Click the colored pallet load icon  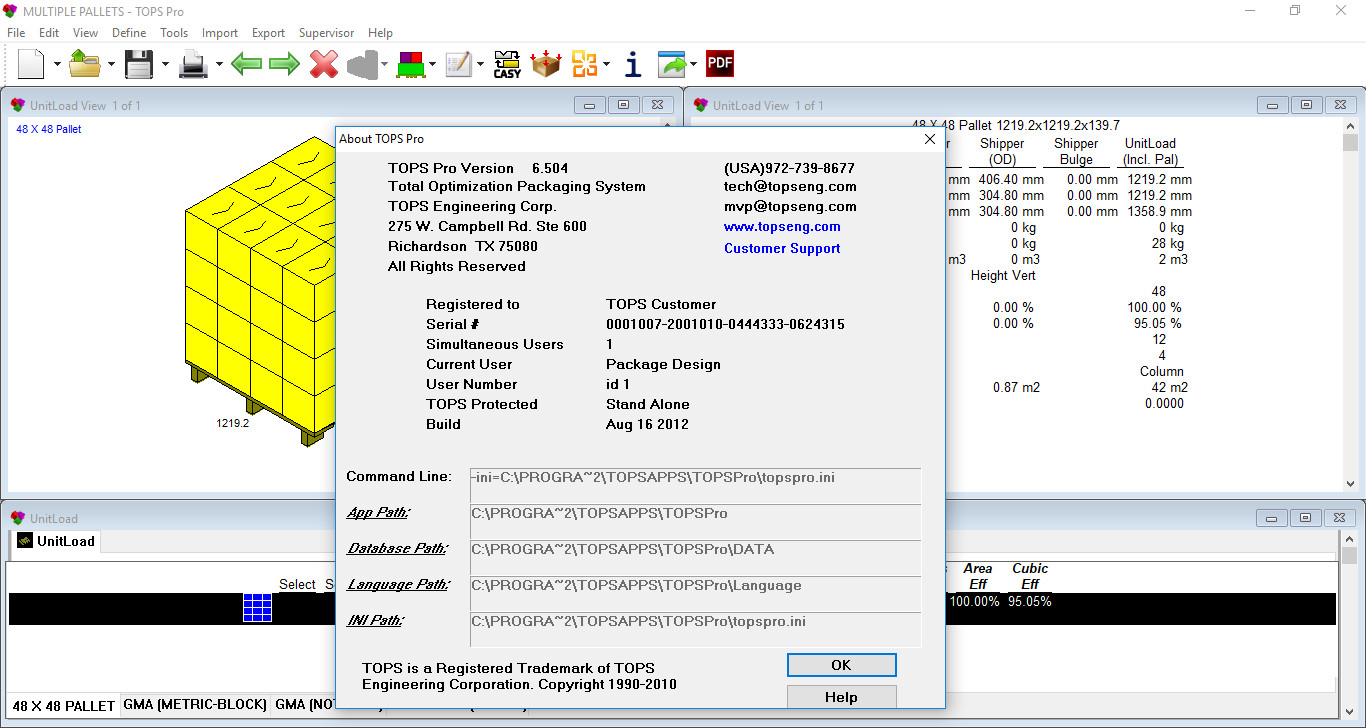[x=410, y=65]
